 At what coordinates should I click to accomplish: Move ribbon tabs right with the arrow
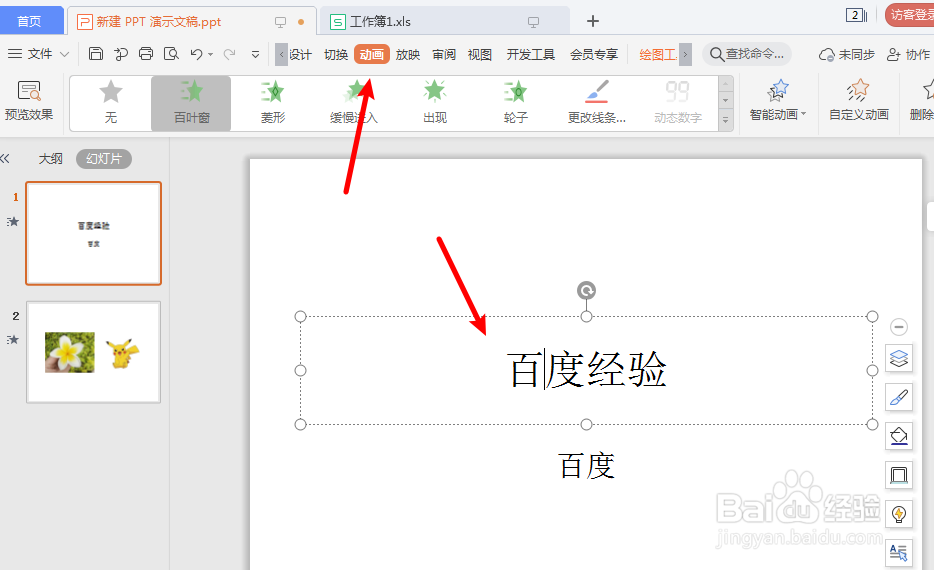tap(686, 54)
